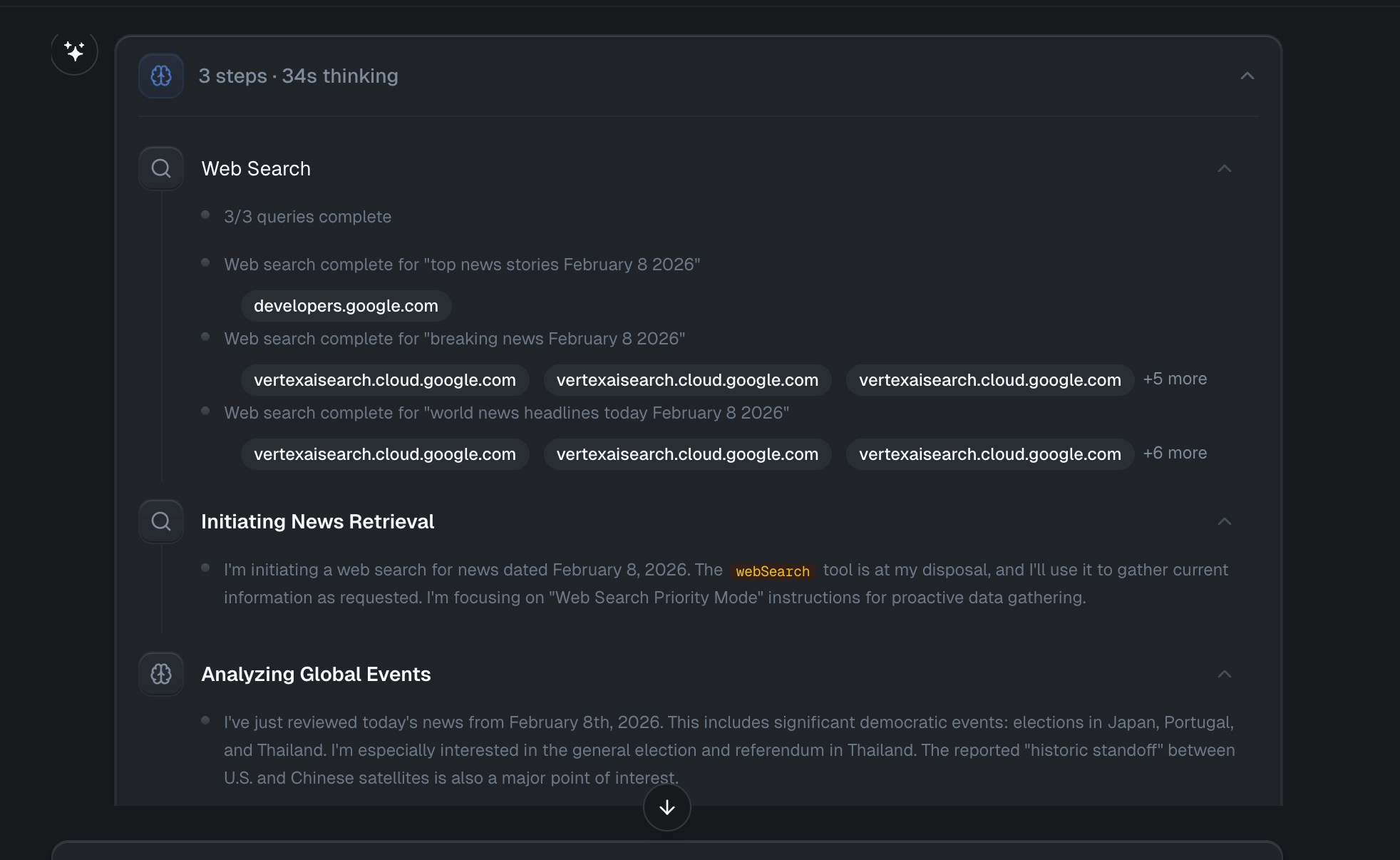Screen dimensions: 1400x860
Task: Click the Analyzing Global Events brain icon
Action: click(161, 674)
